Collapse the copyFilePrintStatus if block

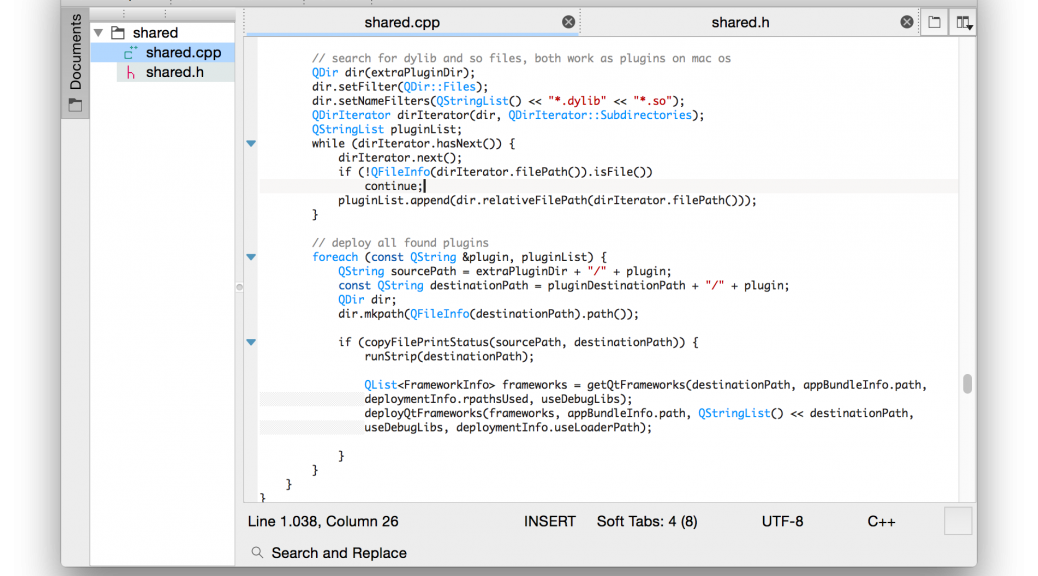pos(251,342)
